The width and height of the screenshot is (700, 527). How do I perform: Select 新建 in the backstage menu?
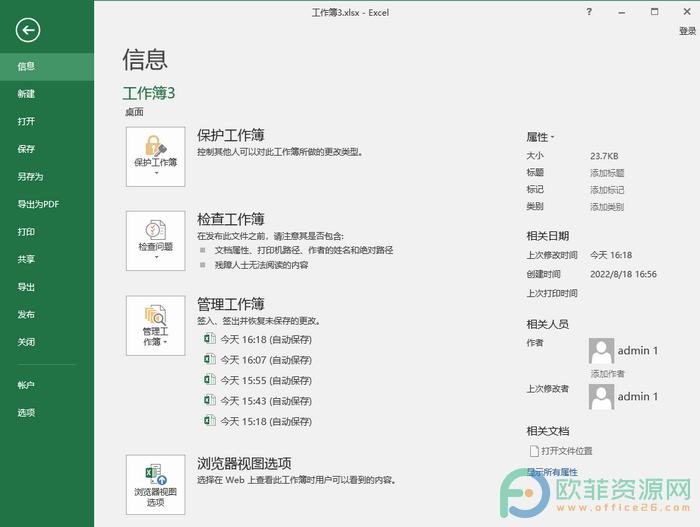click(x=47, y=94)
